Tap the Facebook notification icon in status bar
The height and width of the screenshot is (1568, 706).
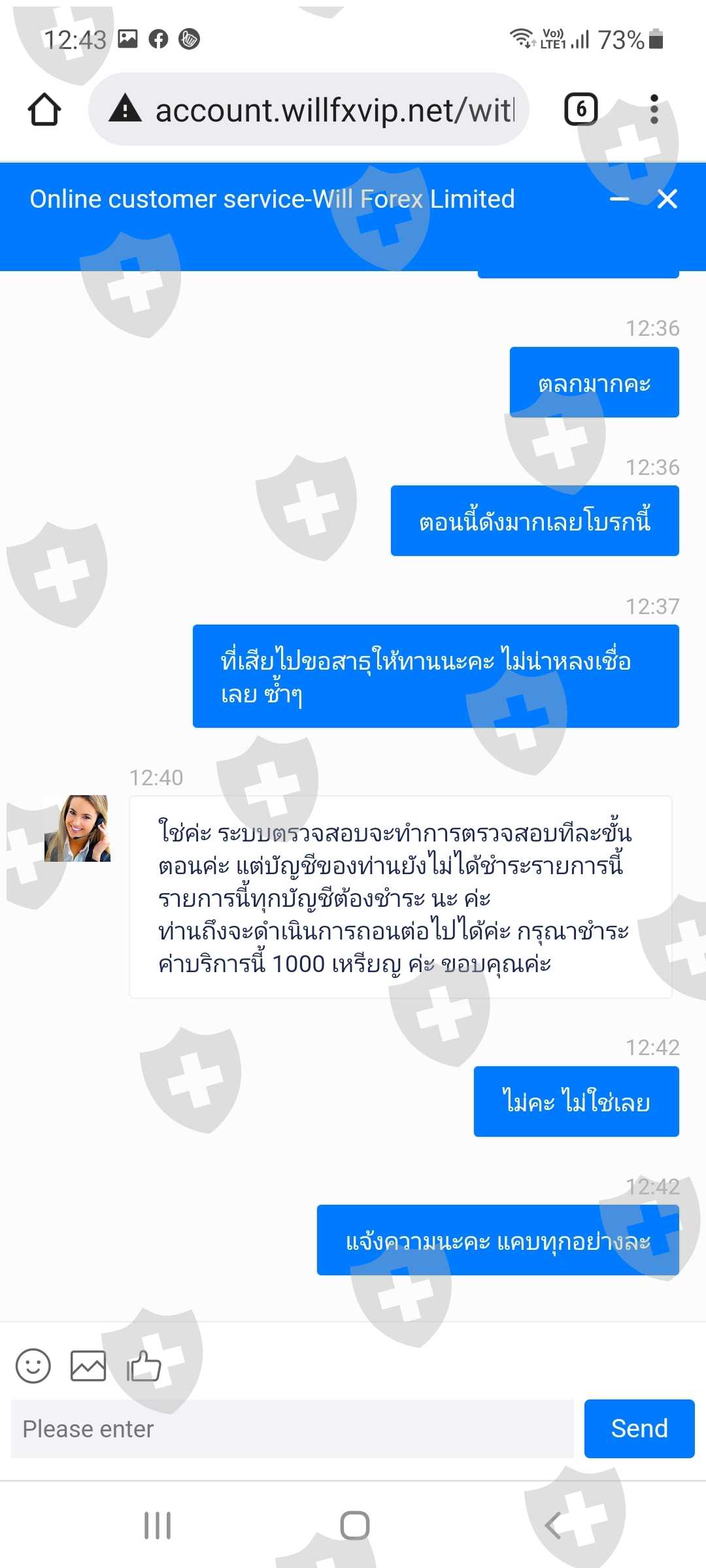coord(158,39)
